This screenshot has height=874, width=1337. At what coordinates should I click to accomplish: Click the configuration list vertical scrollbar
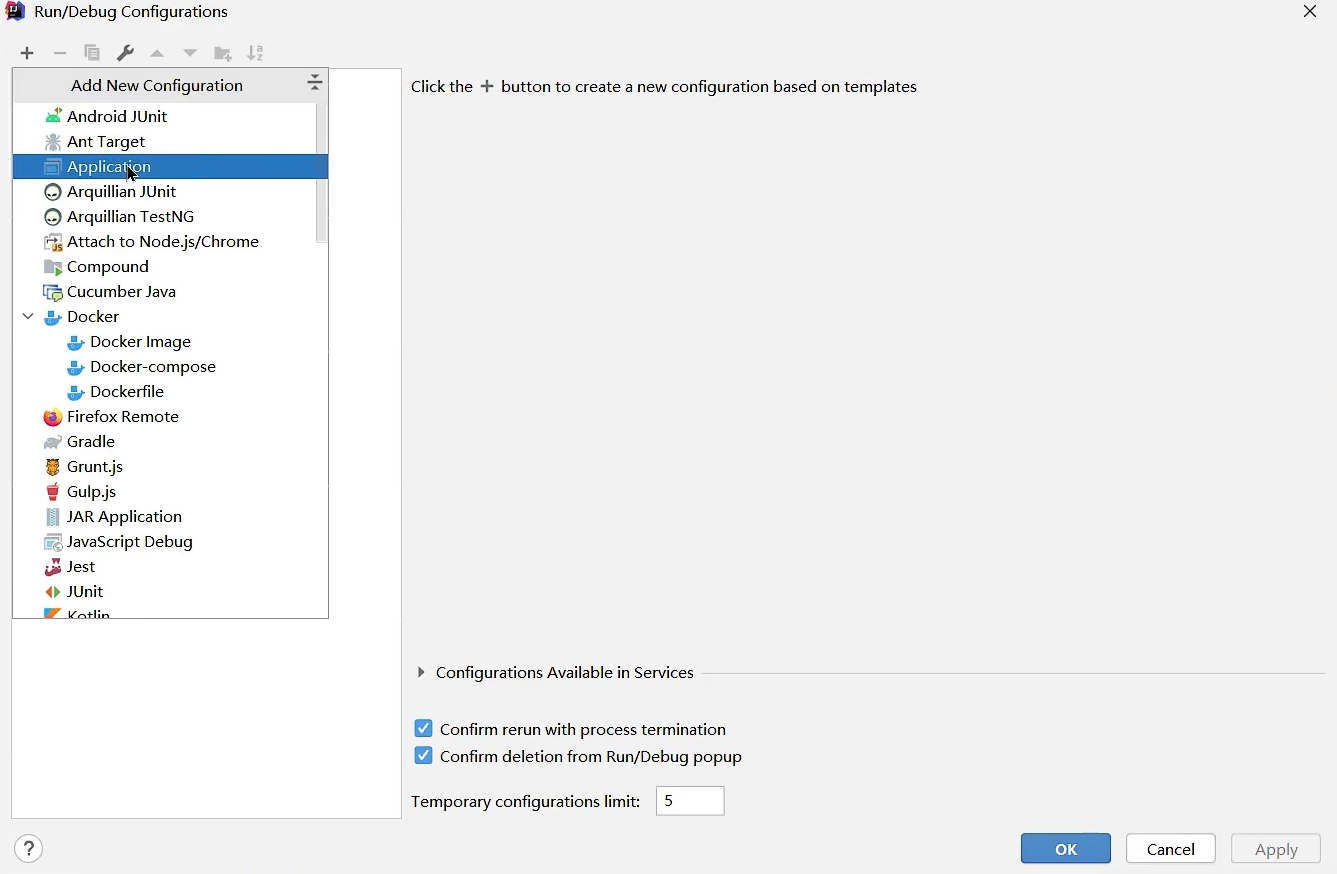coord(322,174)
